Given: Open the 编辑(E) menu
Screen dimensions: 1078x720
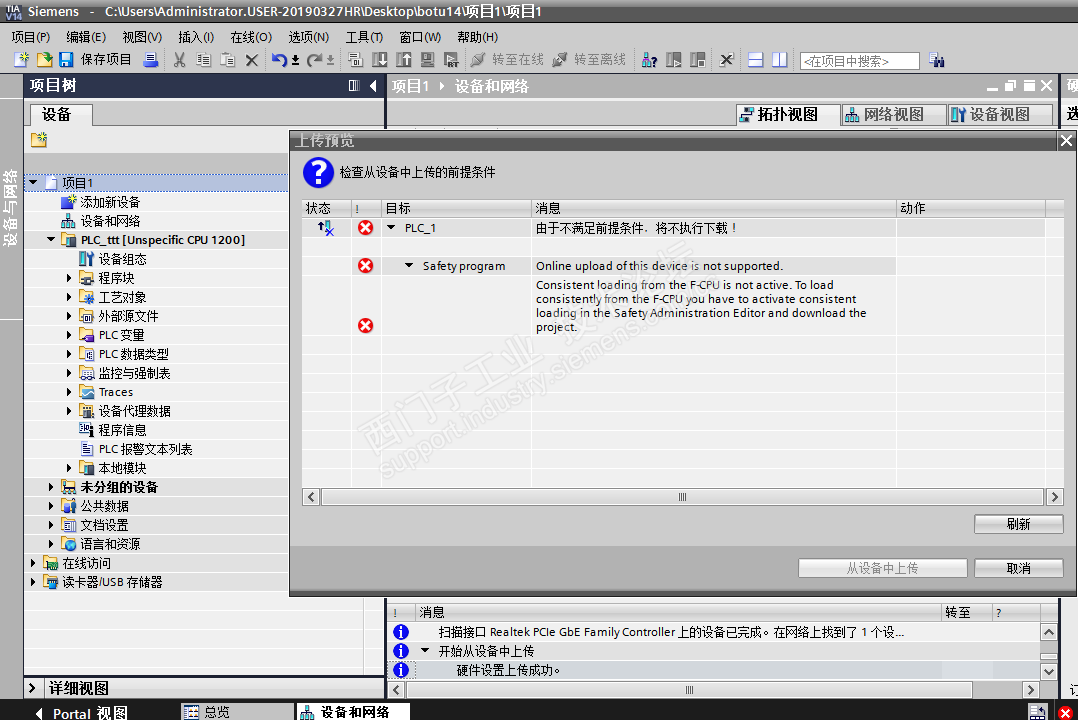Looking at the screenshot, I should 86,37.
